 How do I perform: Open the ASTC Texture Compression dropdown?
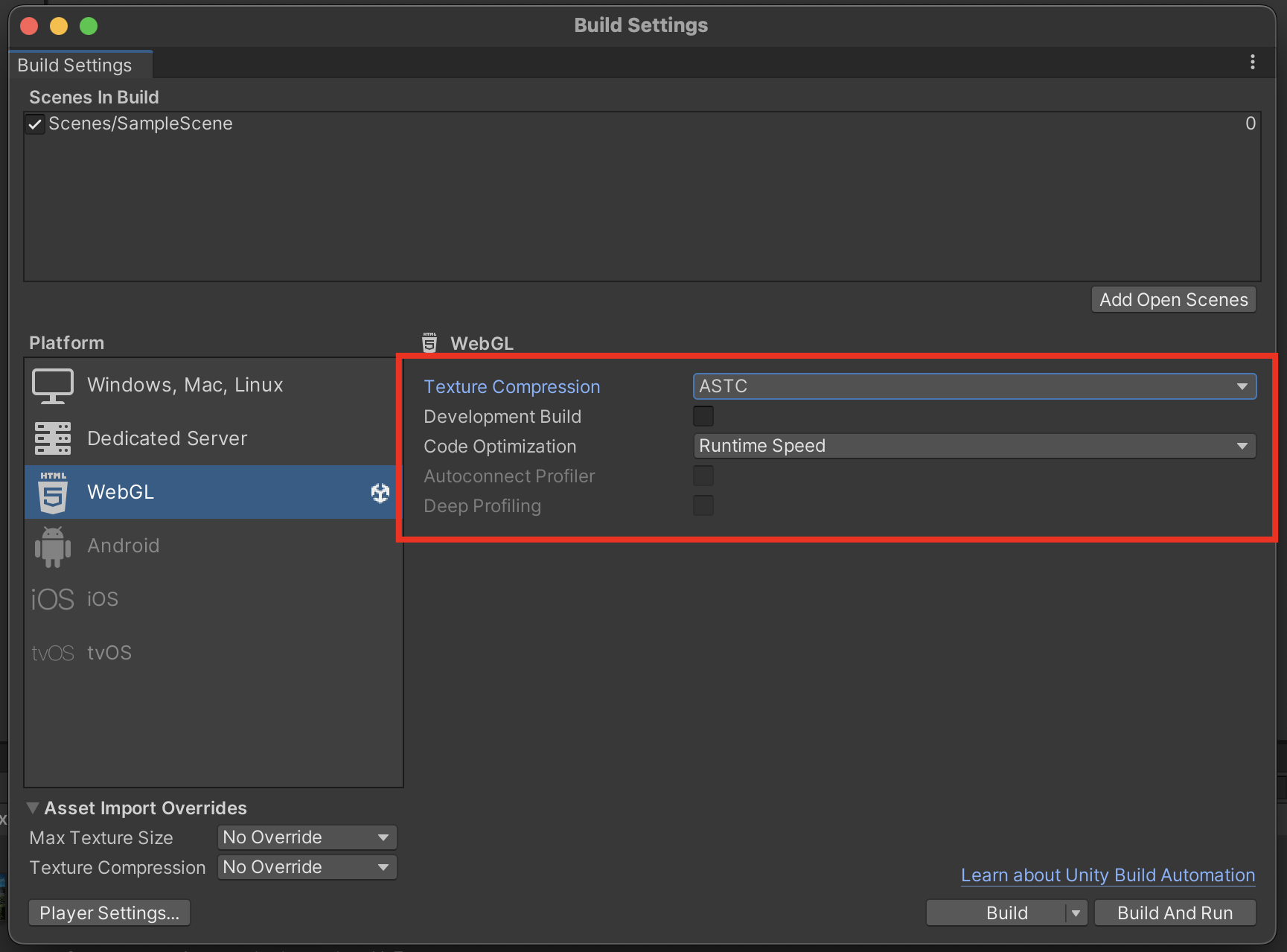point(974,386)
